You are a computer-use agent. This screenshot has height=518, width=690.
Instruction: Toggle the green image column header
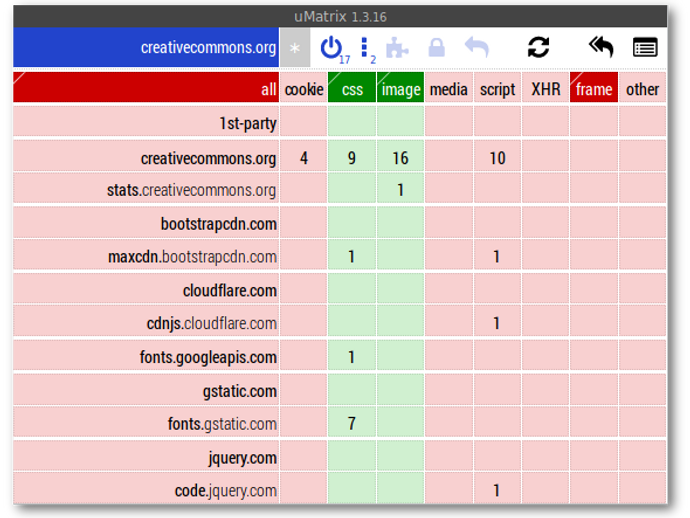[400, 88]
